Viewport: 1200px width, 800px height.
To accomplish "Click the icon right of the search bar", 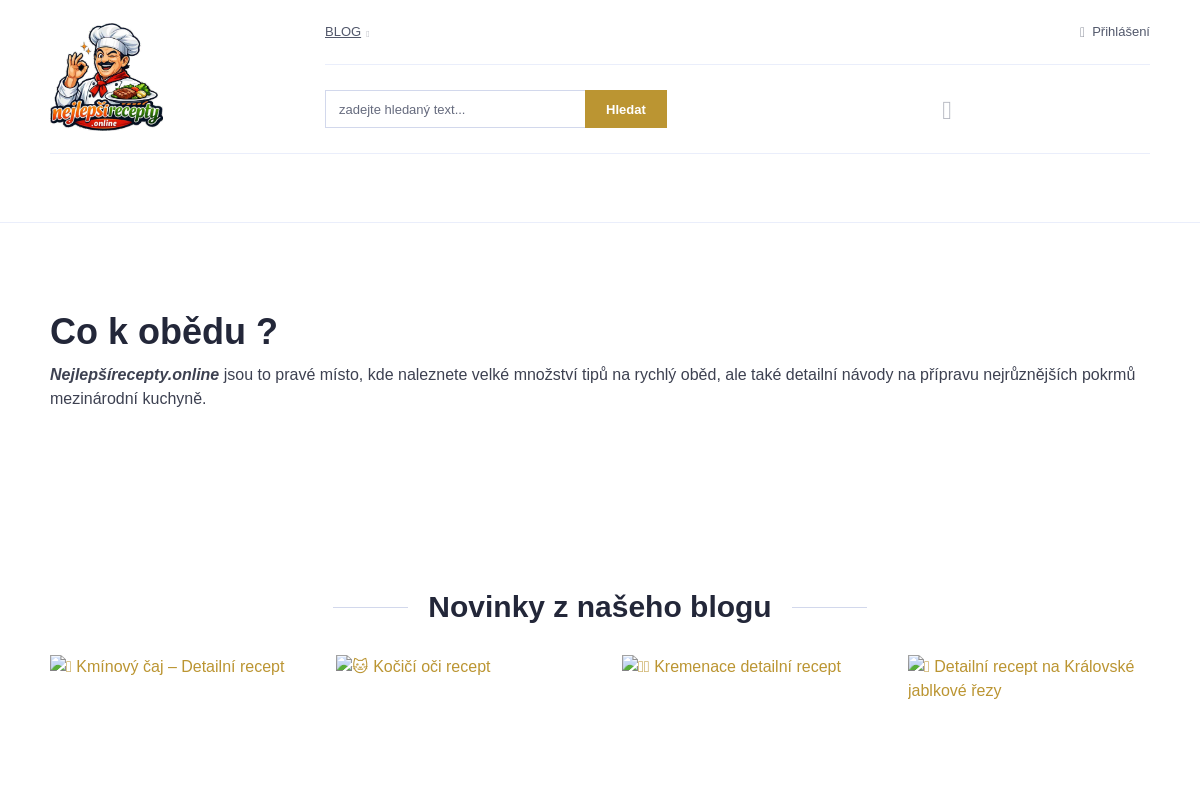I will pos(946,109).
